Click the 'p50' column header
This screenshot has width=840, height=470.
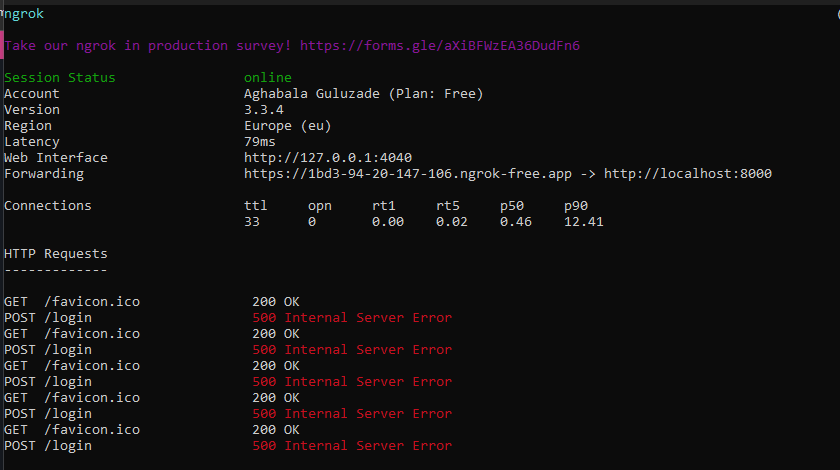tap(512, 206)
